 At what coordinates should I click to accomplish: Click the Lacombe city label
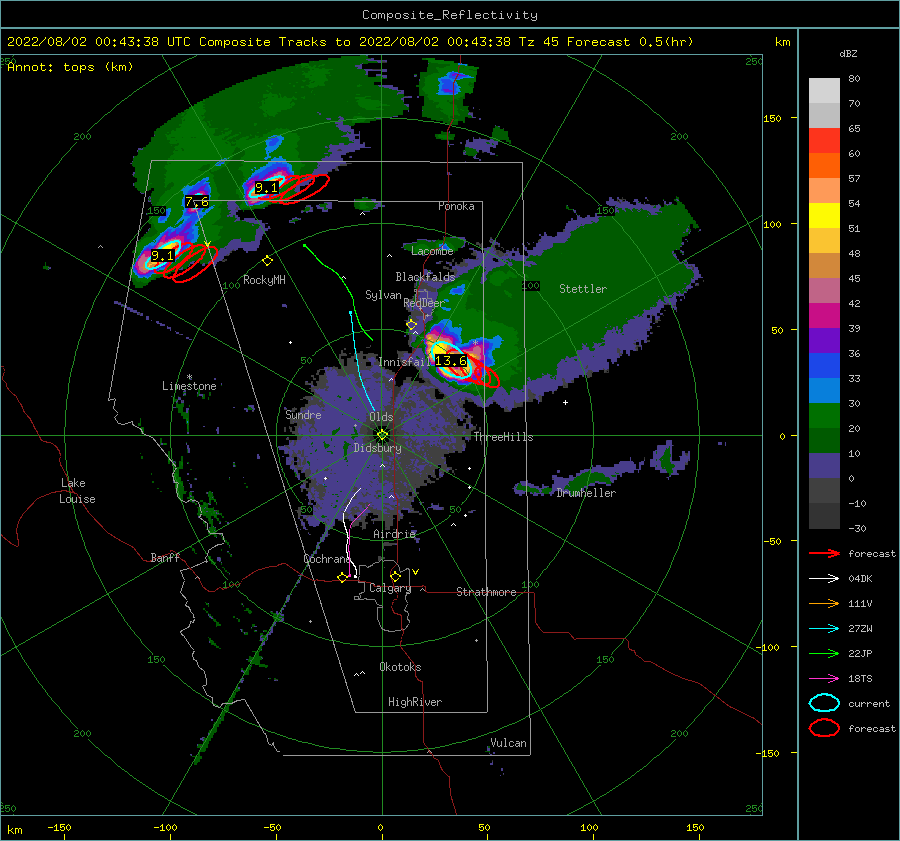pyautogui.click(x=432, y=251)
